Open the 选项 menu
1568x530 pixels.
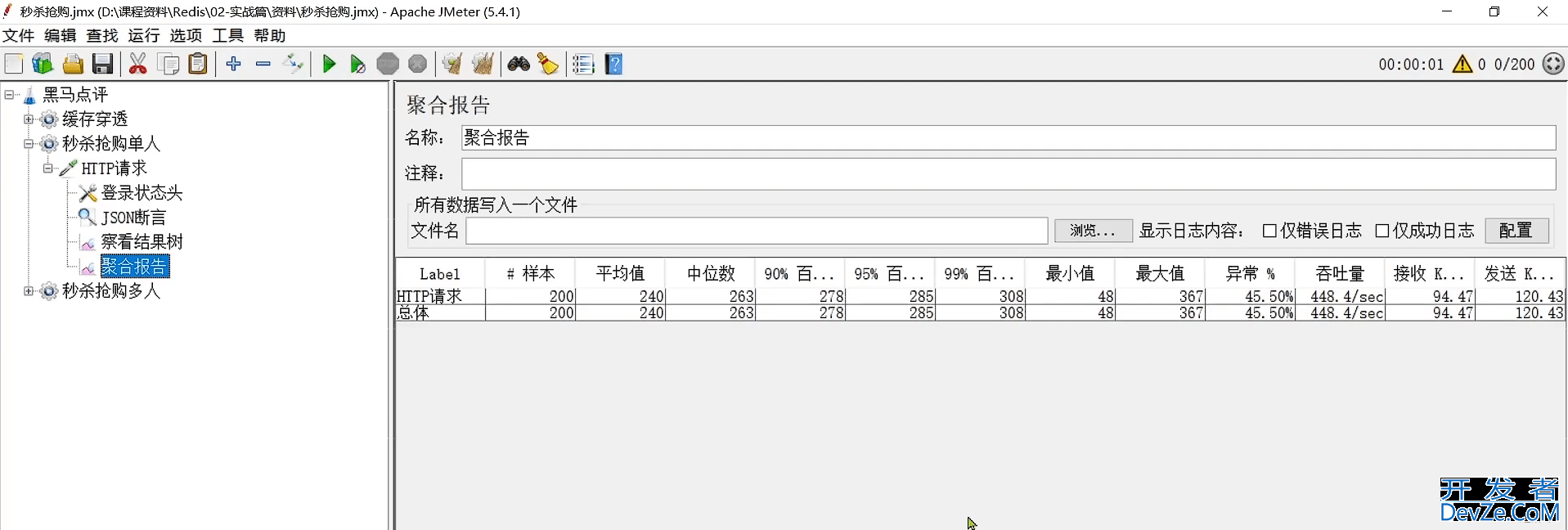(186, 35)
